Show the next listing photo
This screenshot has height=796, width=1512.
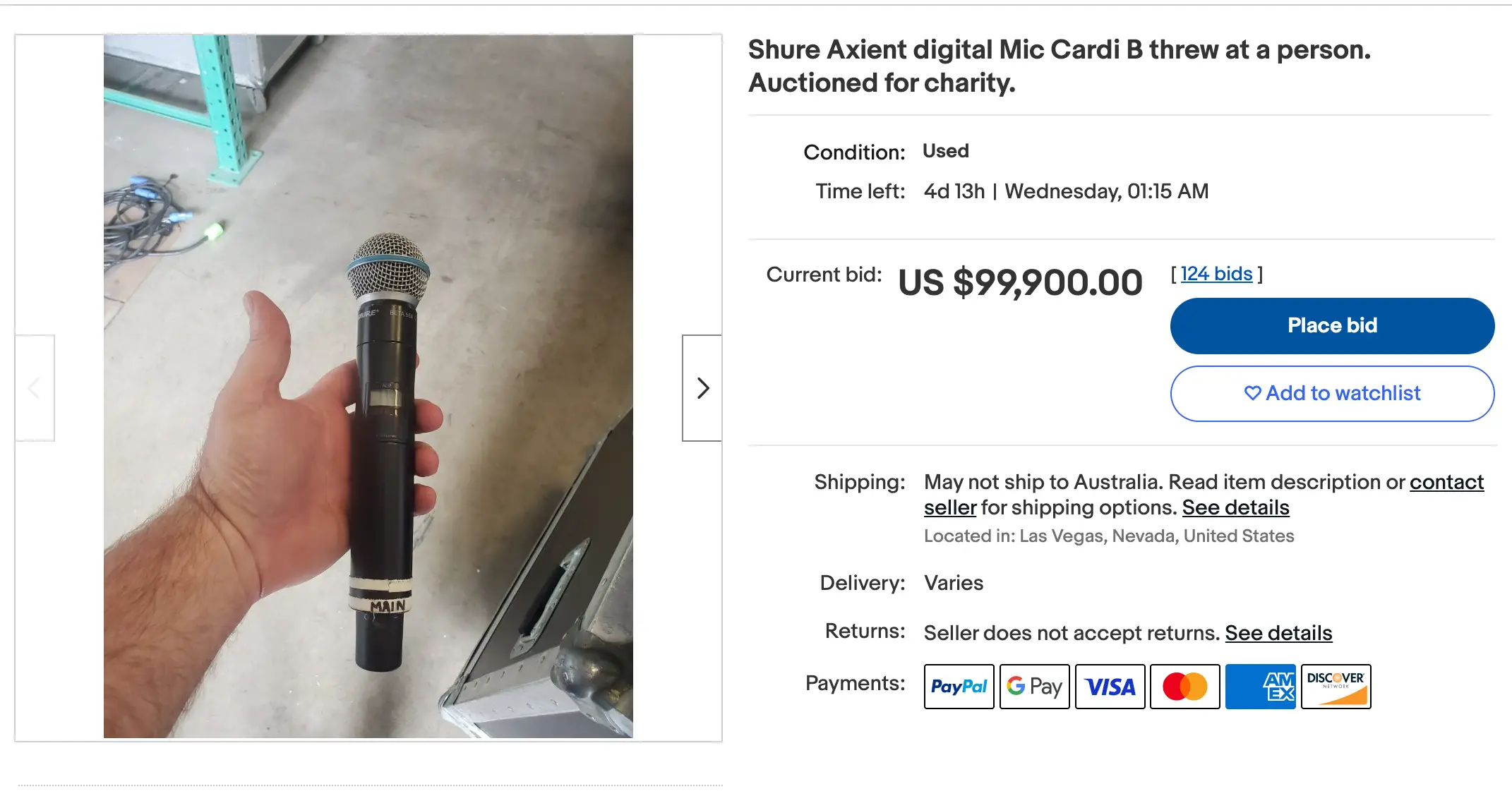[x=702, y=388]
